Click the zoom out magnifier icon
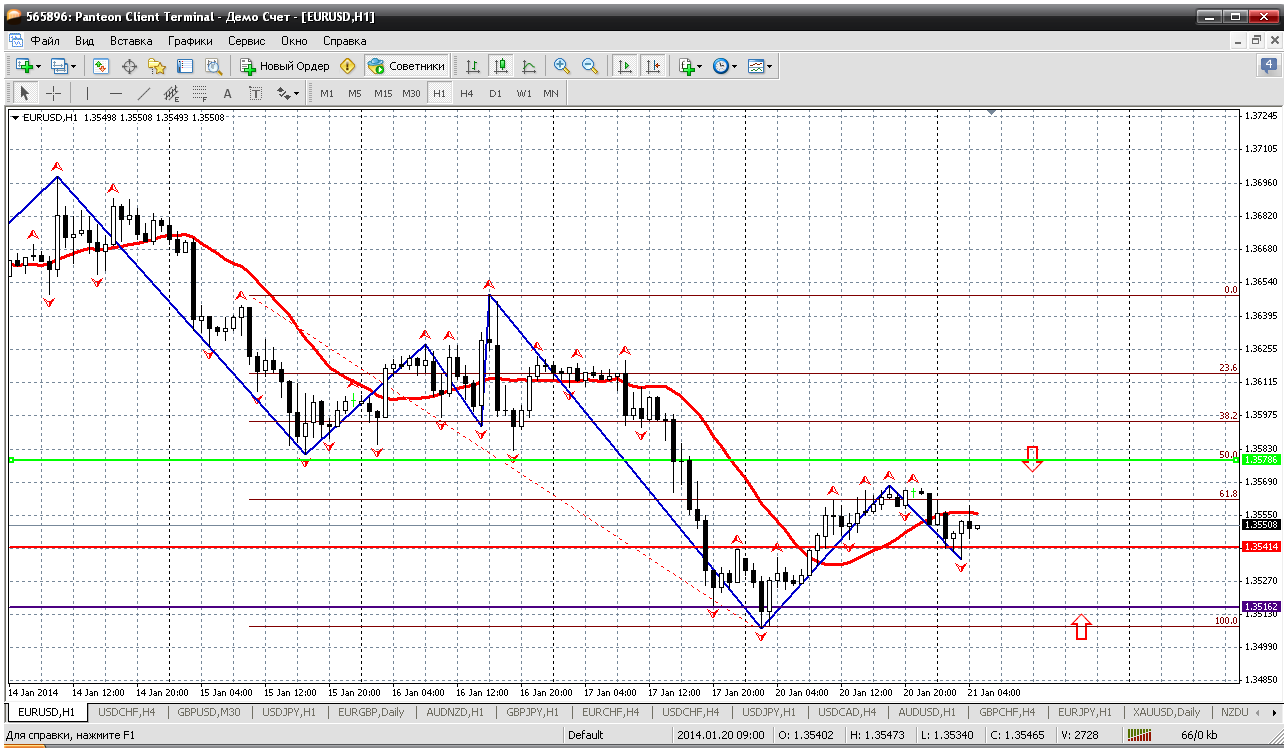The width and height of the screenshot is (1288, 748). [590, 66]
